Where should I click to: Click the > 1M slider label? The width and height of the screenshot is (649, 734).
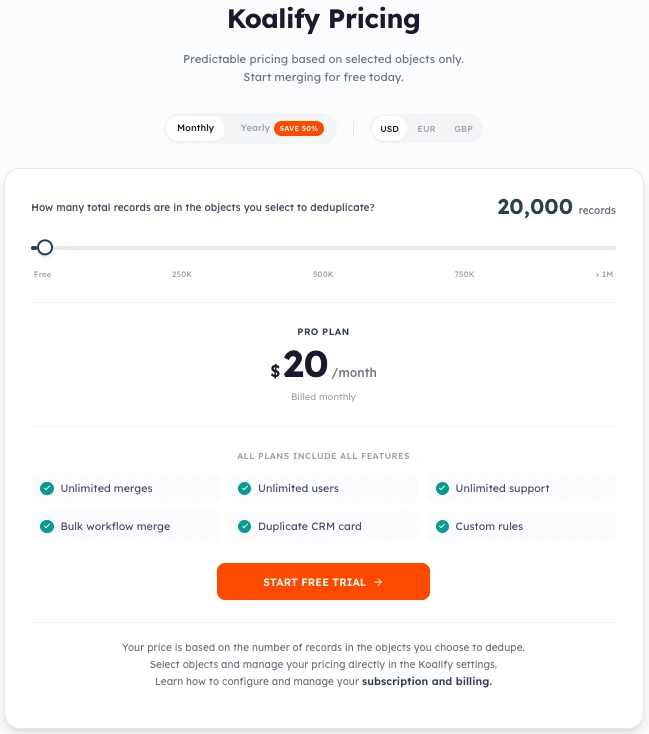pos(603,274)
